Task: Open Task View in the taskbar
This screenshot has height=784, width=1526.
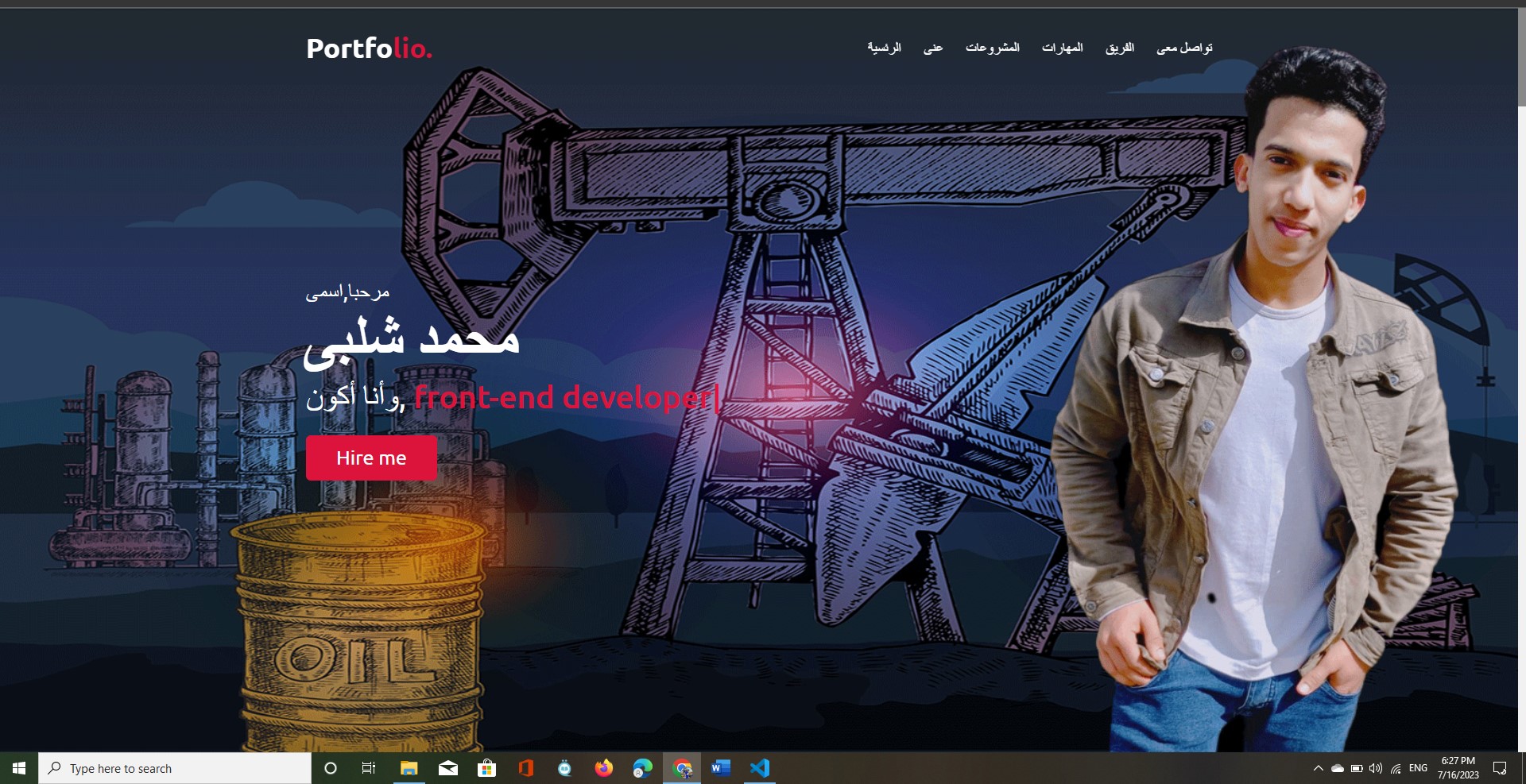Action: 369,768
